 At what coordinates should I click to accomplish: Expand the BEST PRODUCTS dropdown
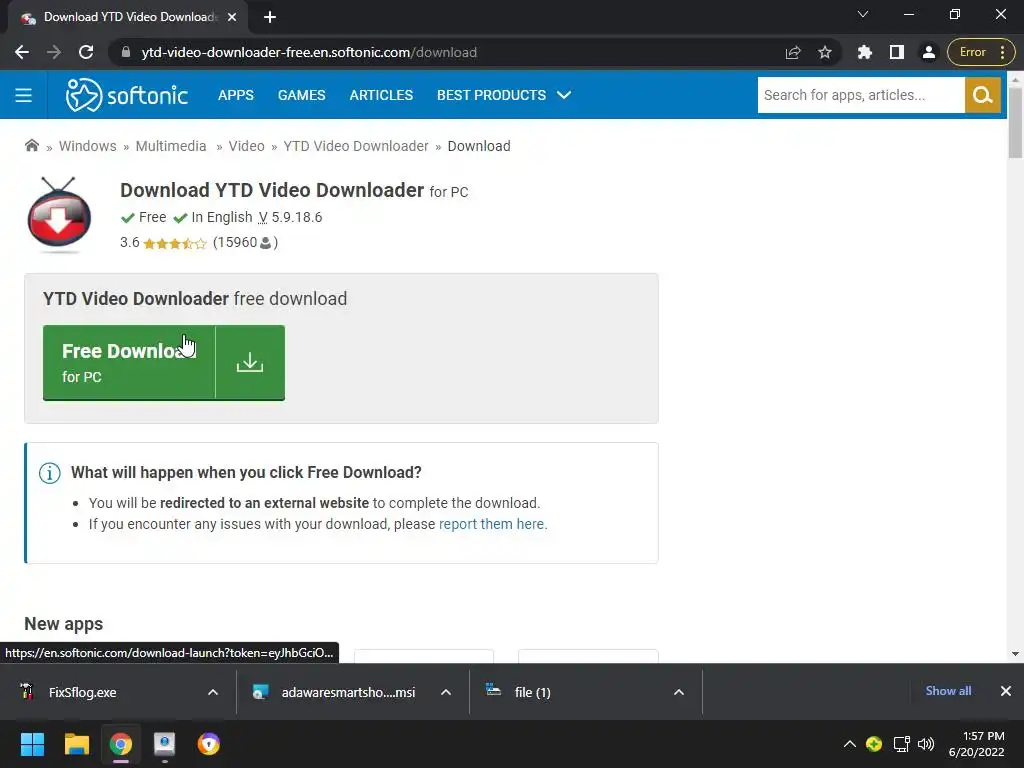(x=504, y=95)
